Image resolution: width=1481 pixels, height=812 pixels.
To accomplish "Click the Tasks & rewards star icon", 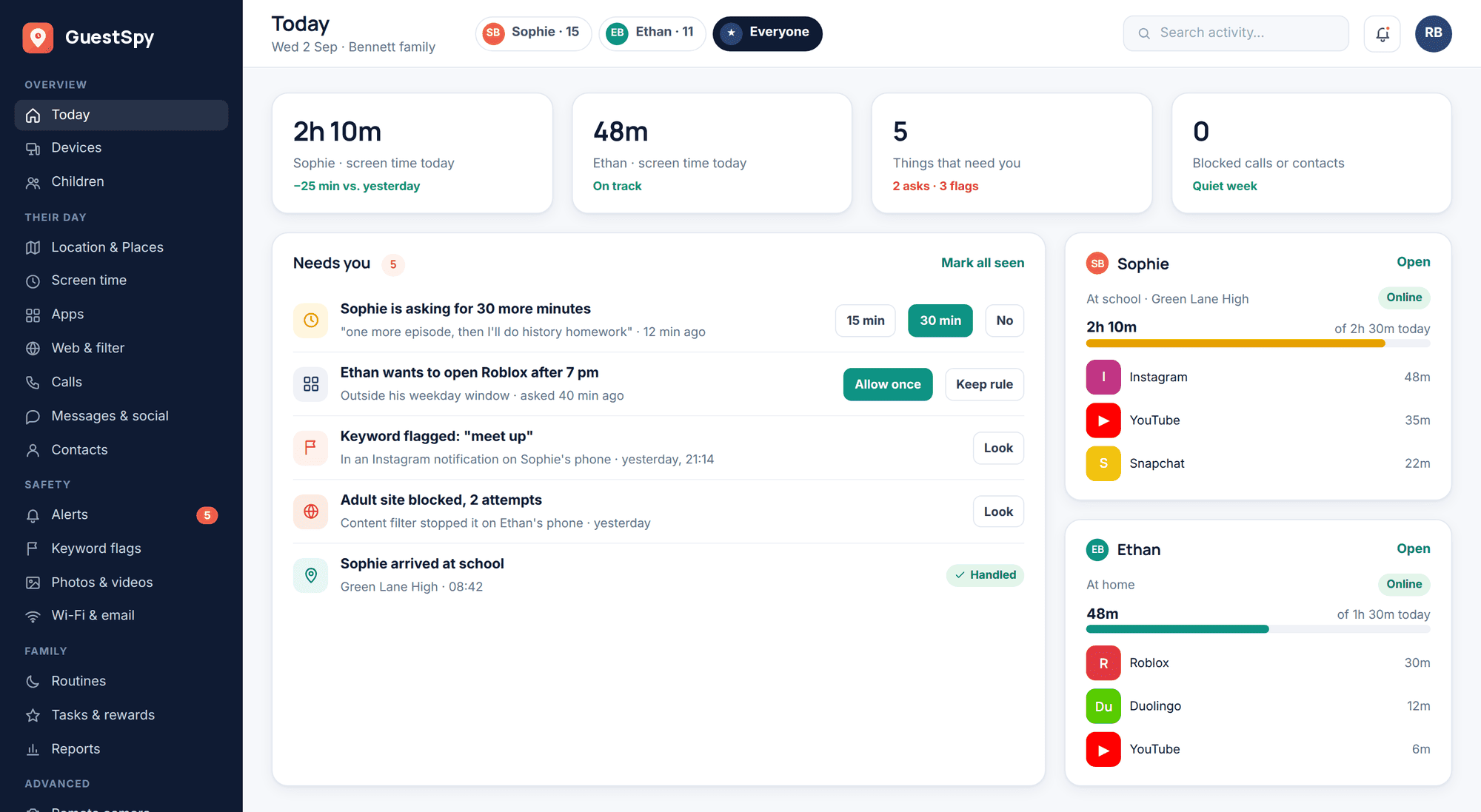I will [33, 715].
